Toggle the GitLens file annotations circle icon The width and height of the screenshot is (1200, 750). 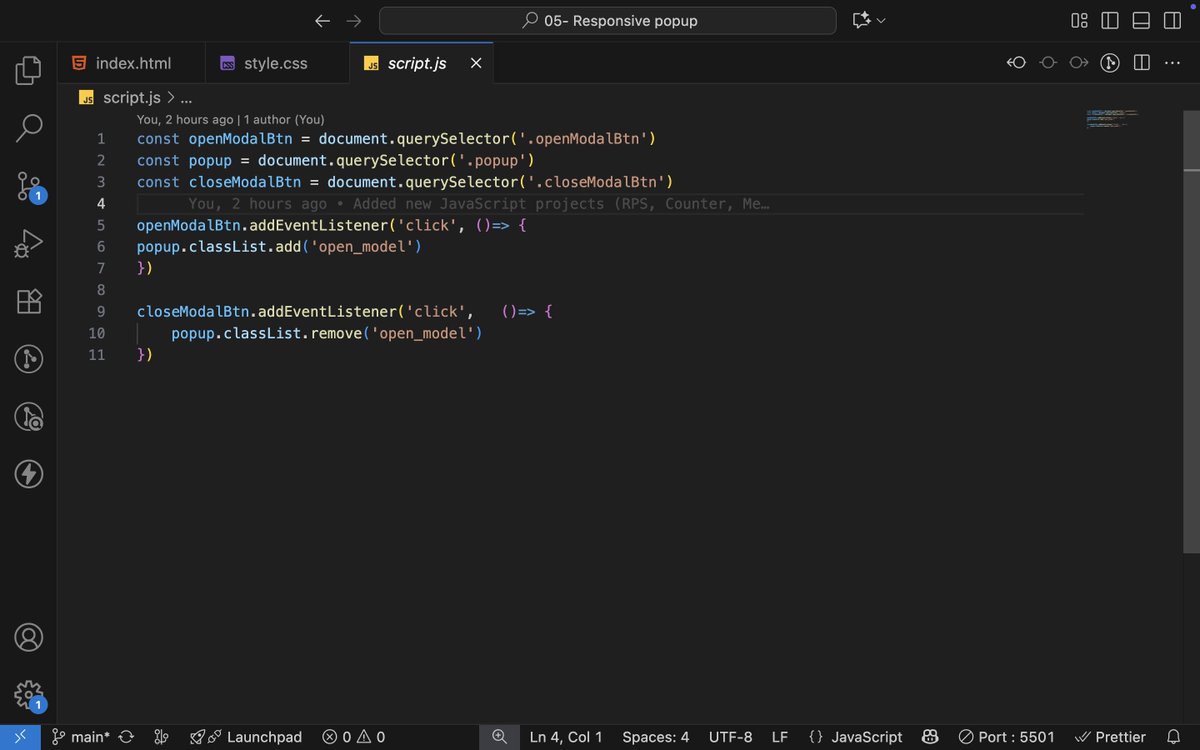(x=1048, y=63)
